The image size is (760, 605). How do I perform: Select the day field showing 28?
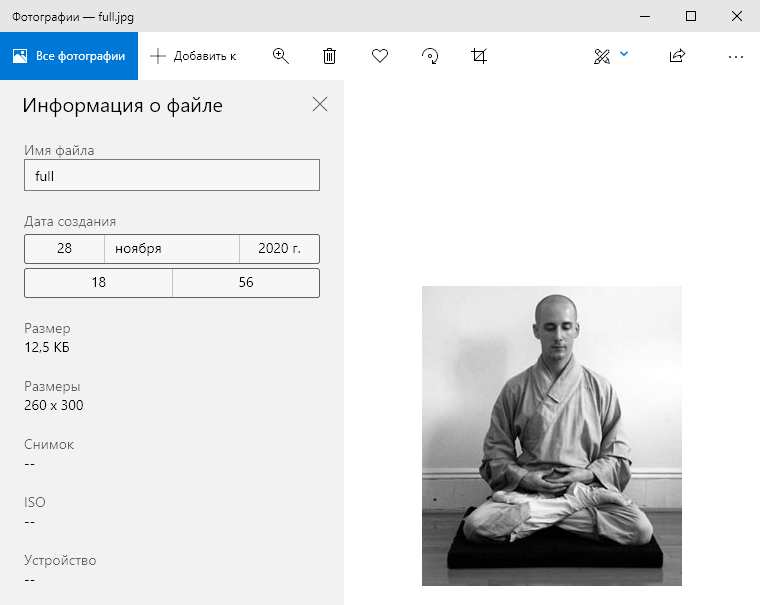pos(64,249)
